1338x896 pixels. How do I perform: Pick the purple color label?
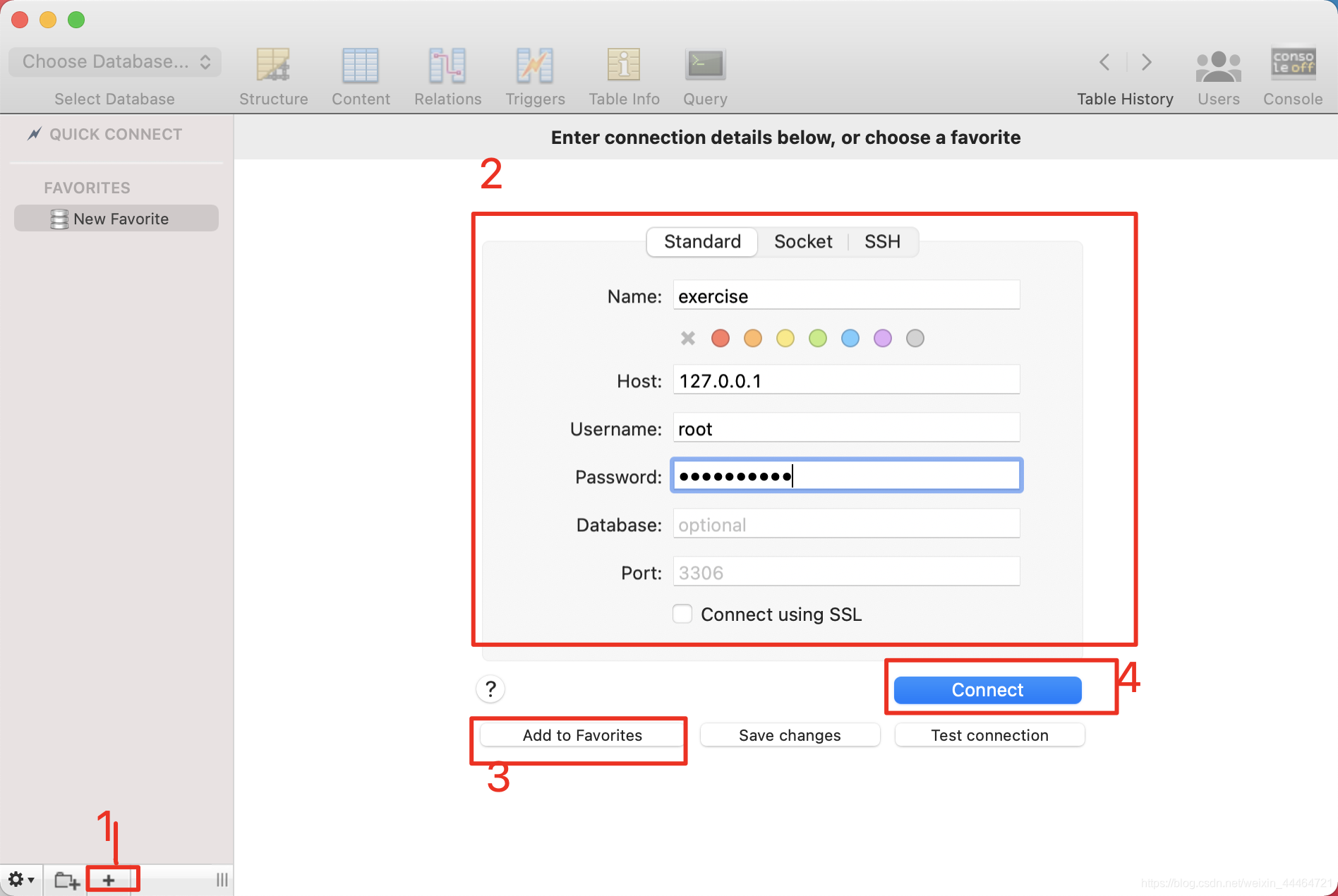click(883, 338)
